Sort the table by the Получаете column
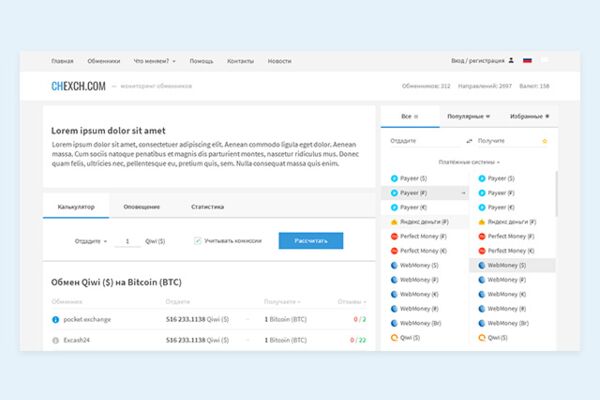The height and width of the screenshot is (400, 600). coord(282,302)
